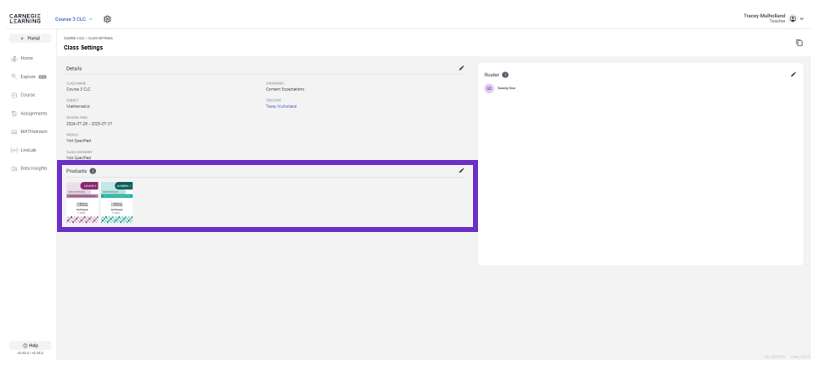
Task: Expand the user account chevron menu
Action: 802,19
